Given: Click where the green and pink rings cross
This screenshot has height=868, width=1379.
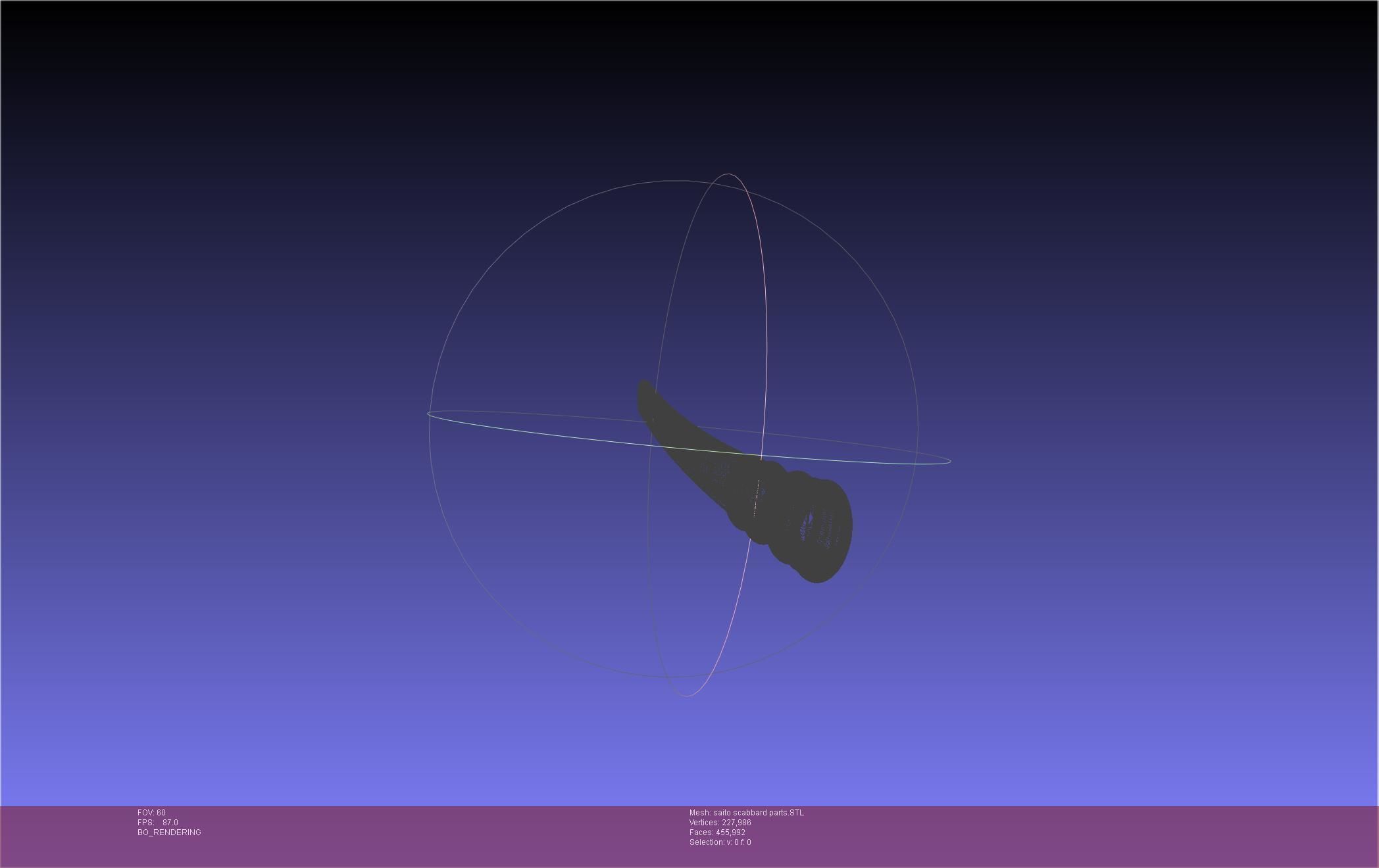Looking at the screenshot, I should click(761, 455).
